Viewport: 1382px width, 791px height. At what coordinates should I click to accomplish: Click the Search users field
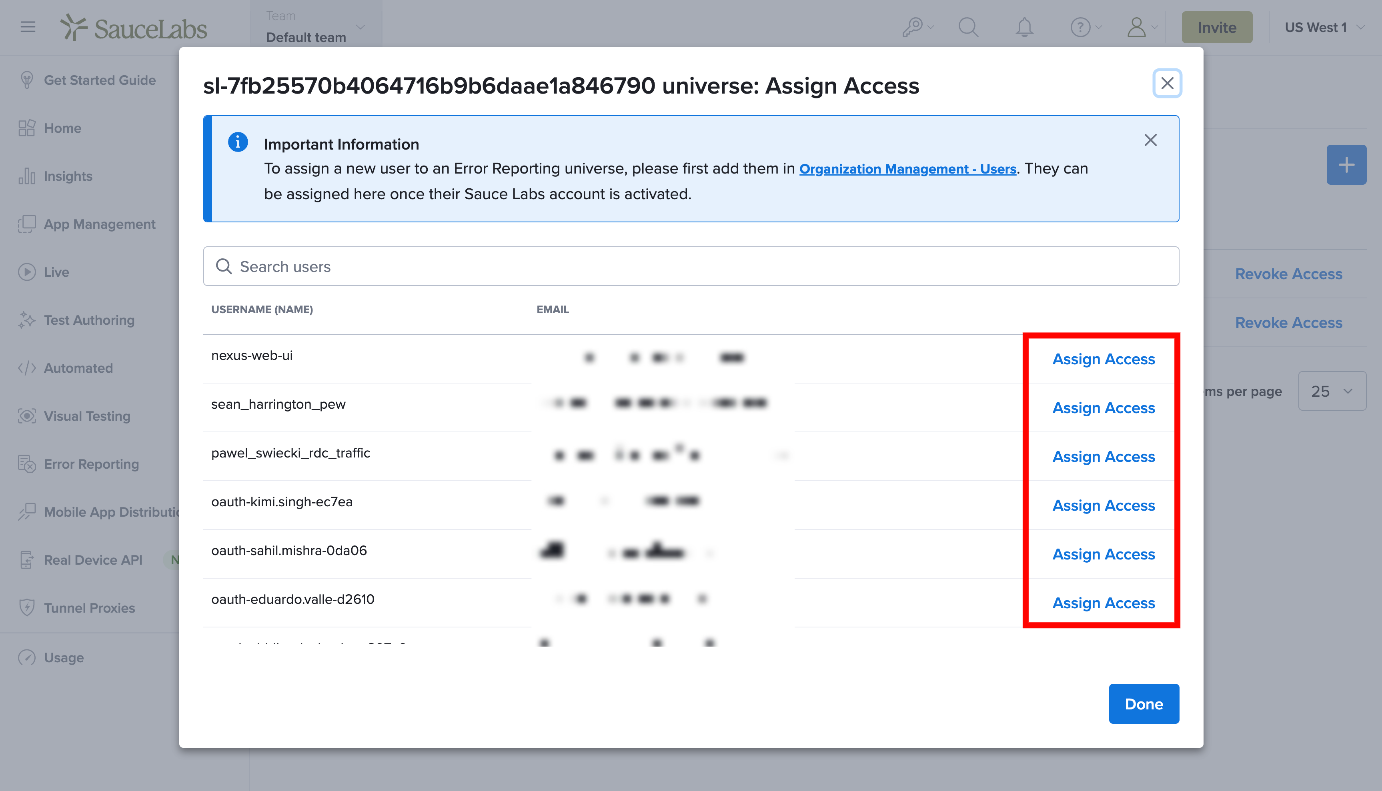(691, 266)
